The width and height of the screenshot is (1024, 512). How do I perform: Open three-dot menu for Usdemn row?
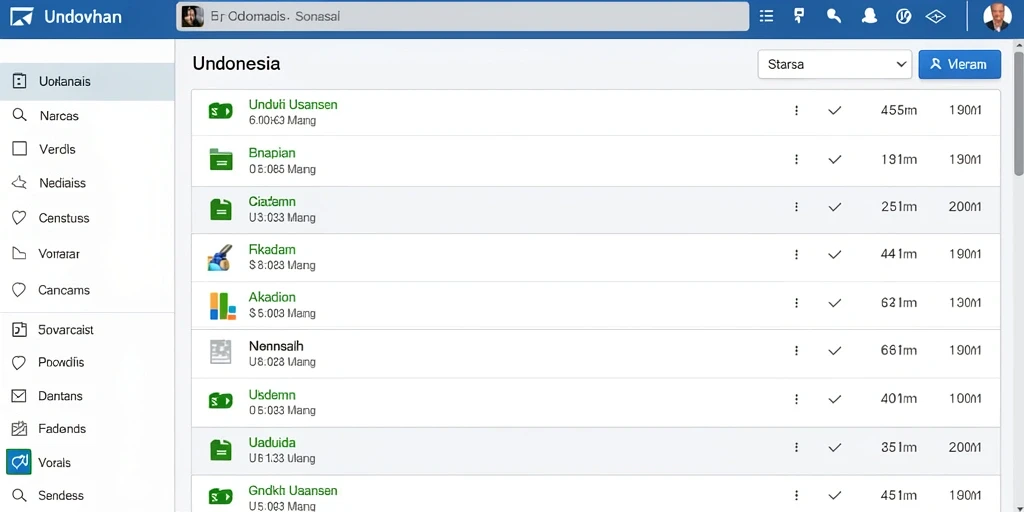[x=796, y=399]
